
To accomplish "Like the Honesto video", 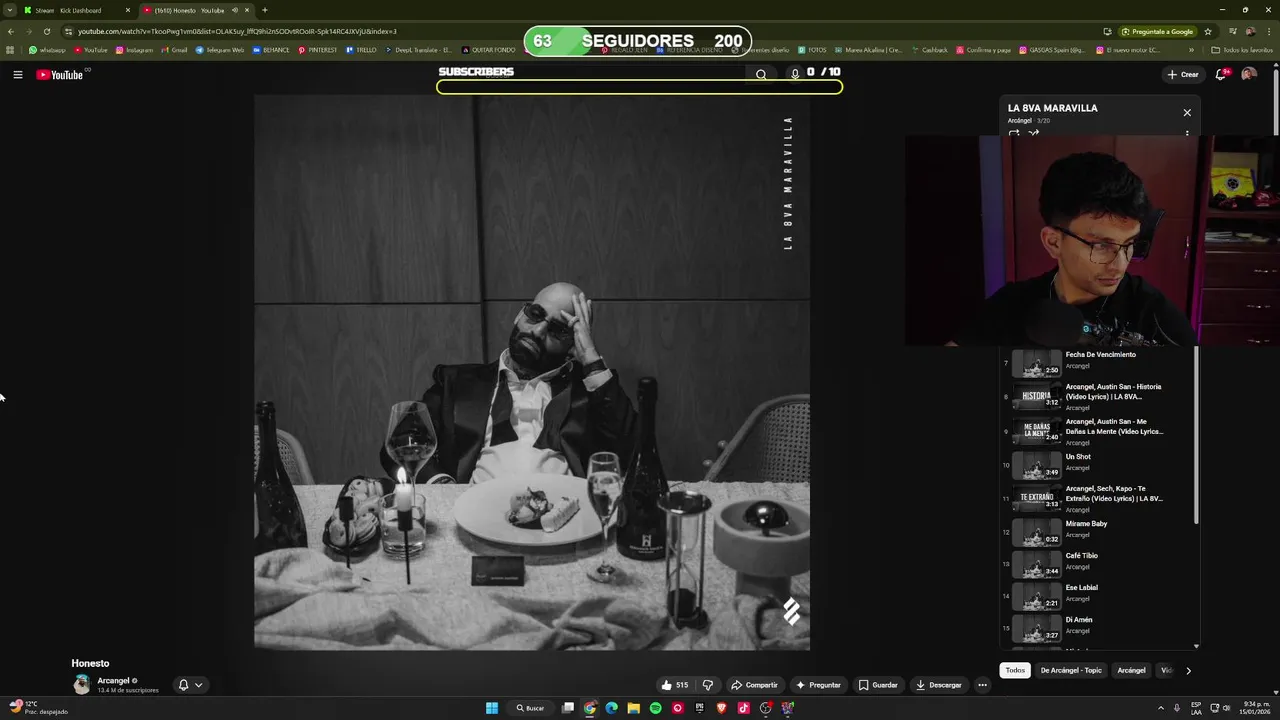I will pyautogui.click(x=675, y=685).
